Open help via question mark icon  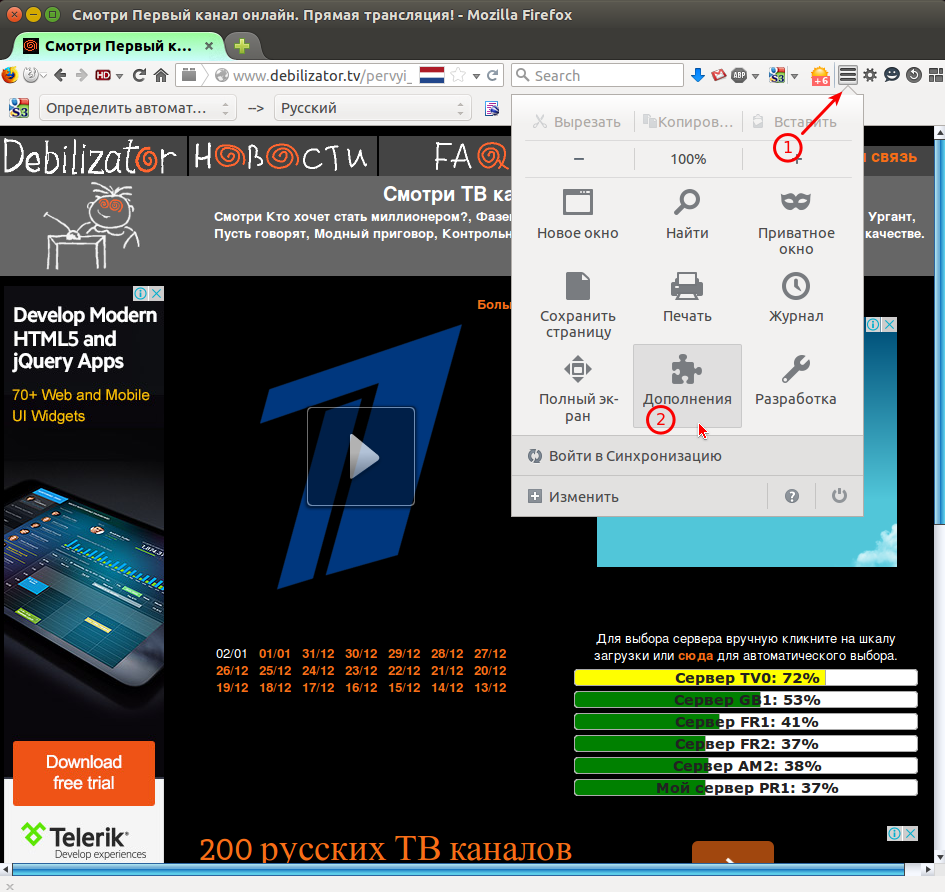click(x=792, y=496)
